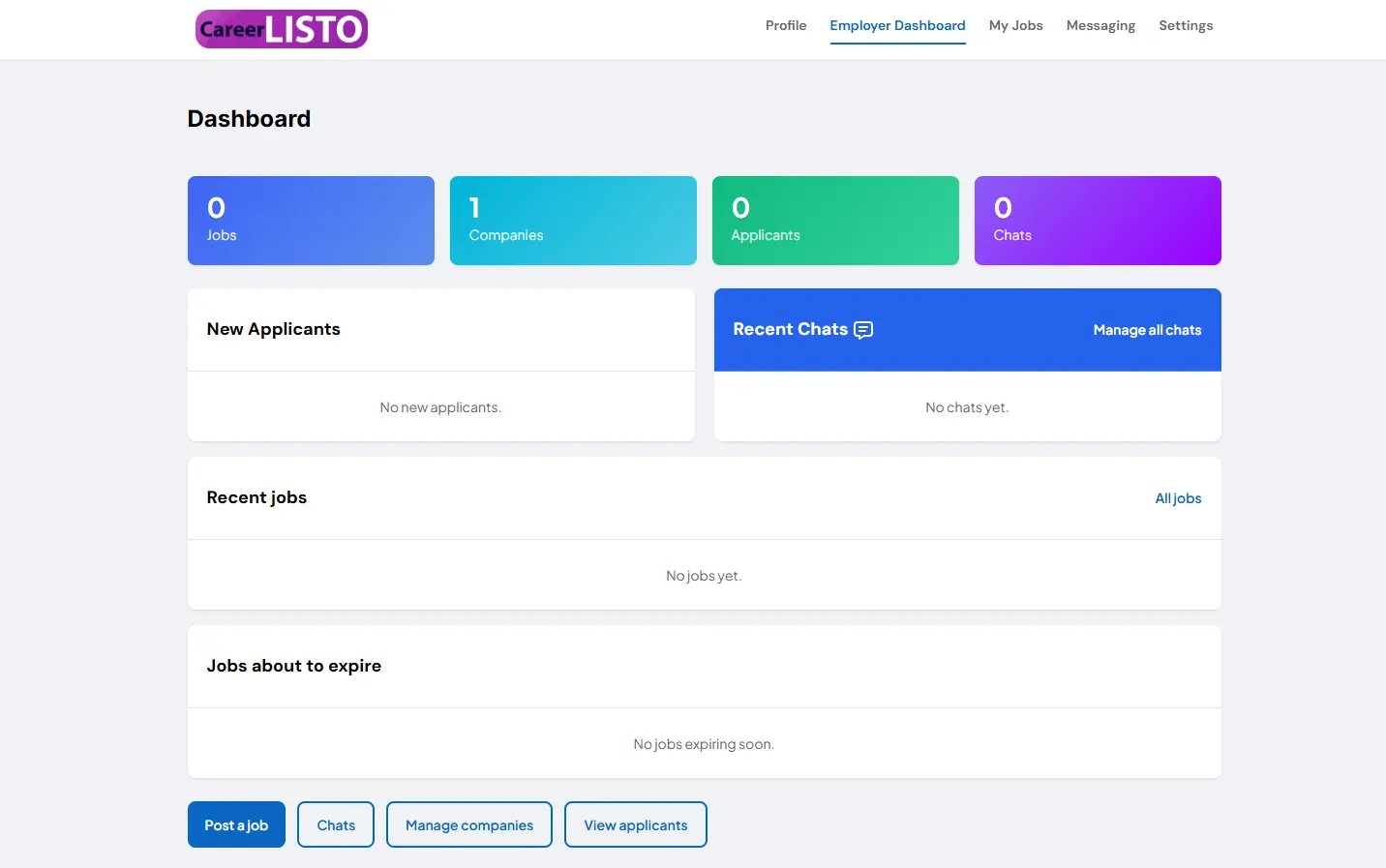This screenshot has height=868, width=1386.
Task: Open the Companies stat card
Action: (x=573, y=221)
